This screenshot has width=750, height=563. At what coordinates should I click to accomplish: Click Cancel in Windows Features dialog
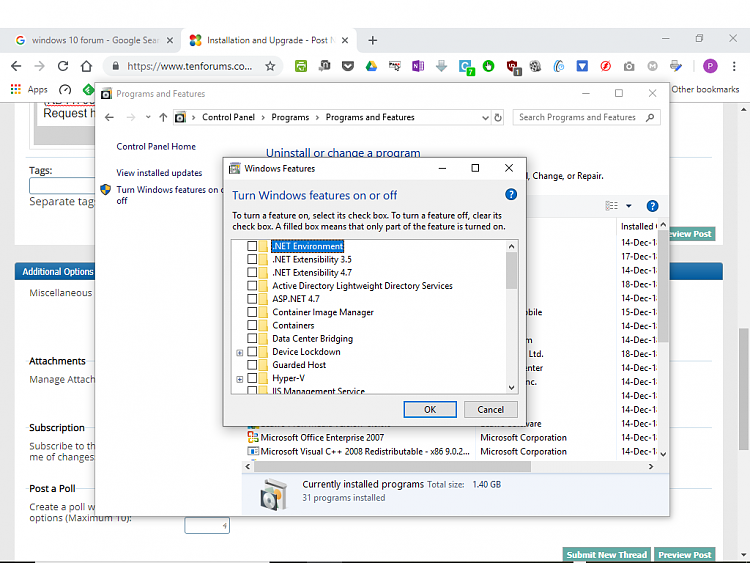490,409
